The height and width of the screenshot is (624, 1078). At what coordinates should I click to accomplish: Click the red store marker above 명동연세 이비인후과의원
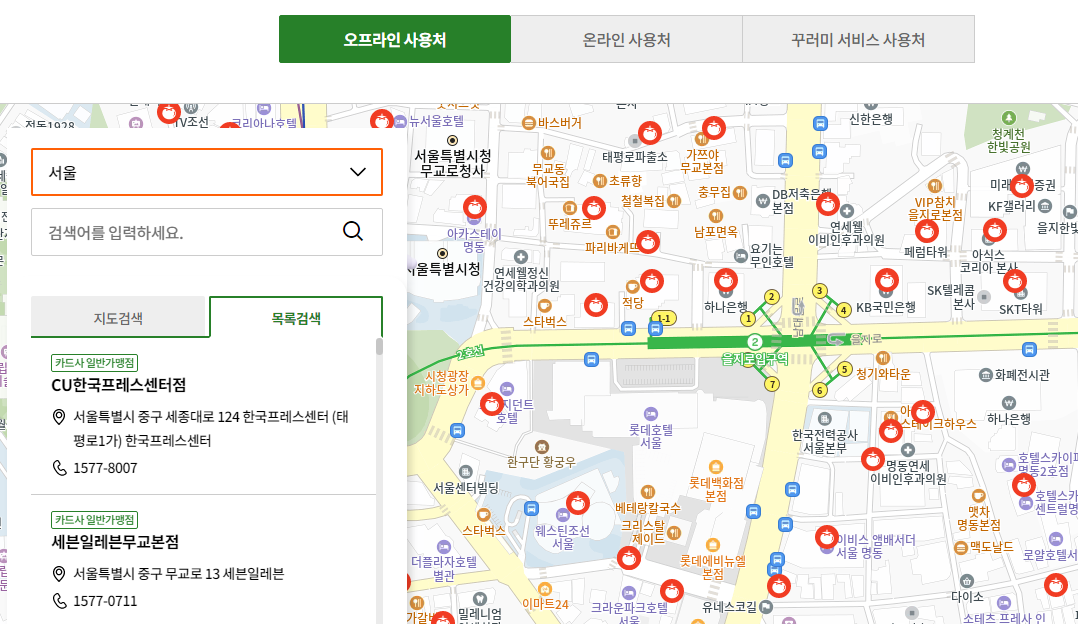click(x=873, y=458)
